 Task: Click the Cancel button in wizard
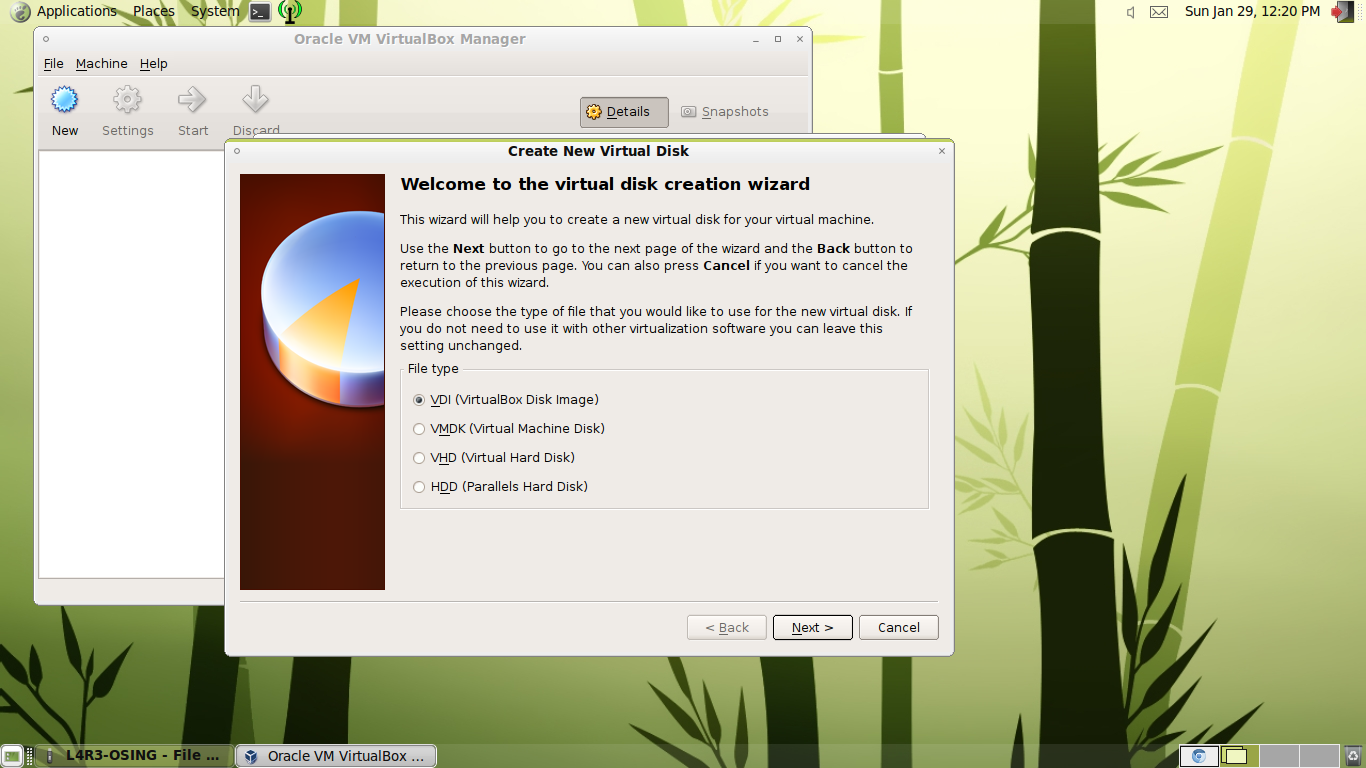(x=898, y=628)
